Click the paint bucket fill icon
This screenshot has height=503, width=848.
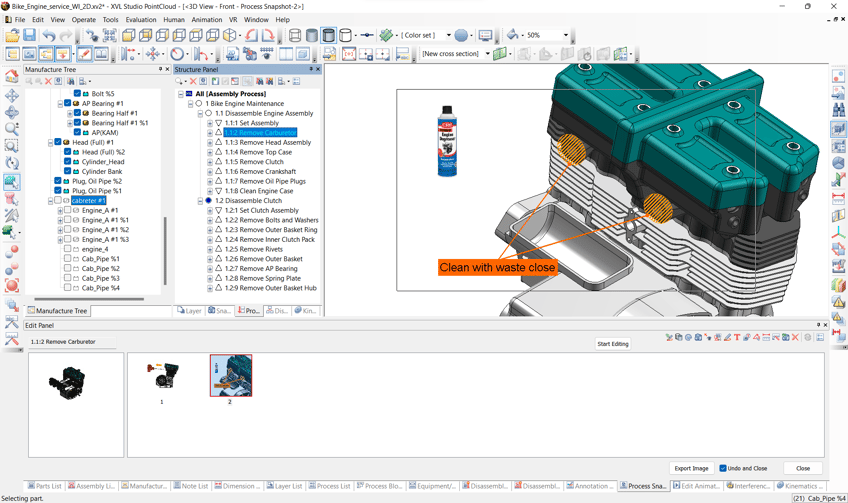point(513,36)
